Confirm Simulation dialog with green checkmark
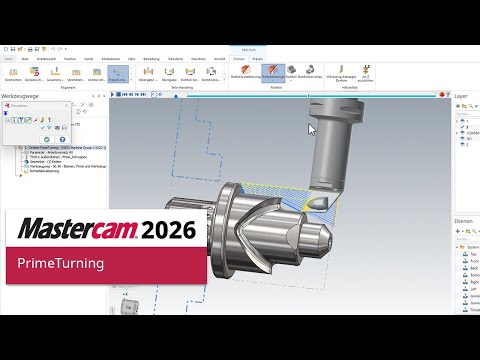The height and width of the screenshot is (360, 480). click(47, 139)
